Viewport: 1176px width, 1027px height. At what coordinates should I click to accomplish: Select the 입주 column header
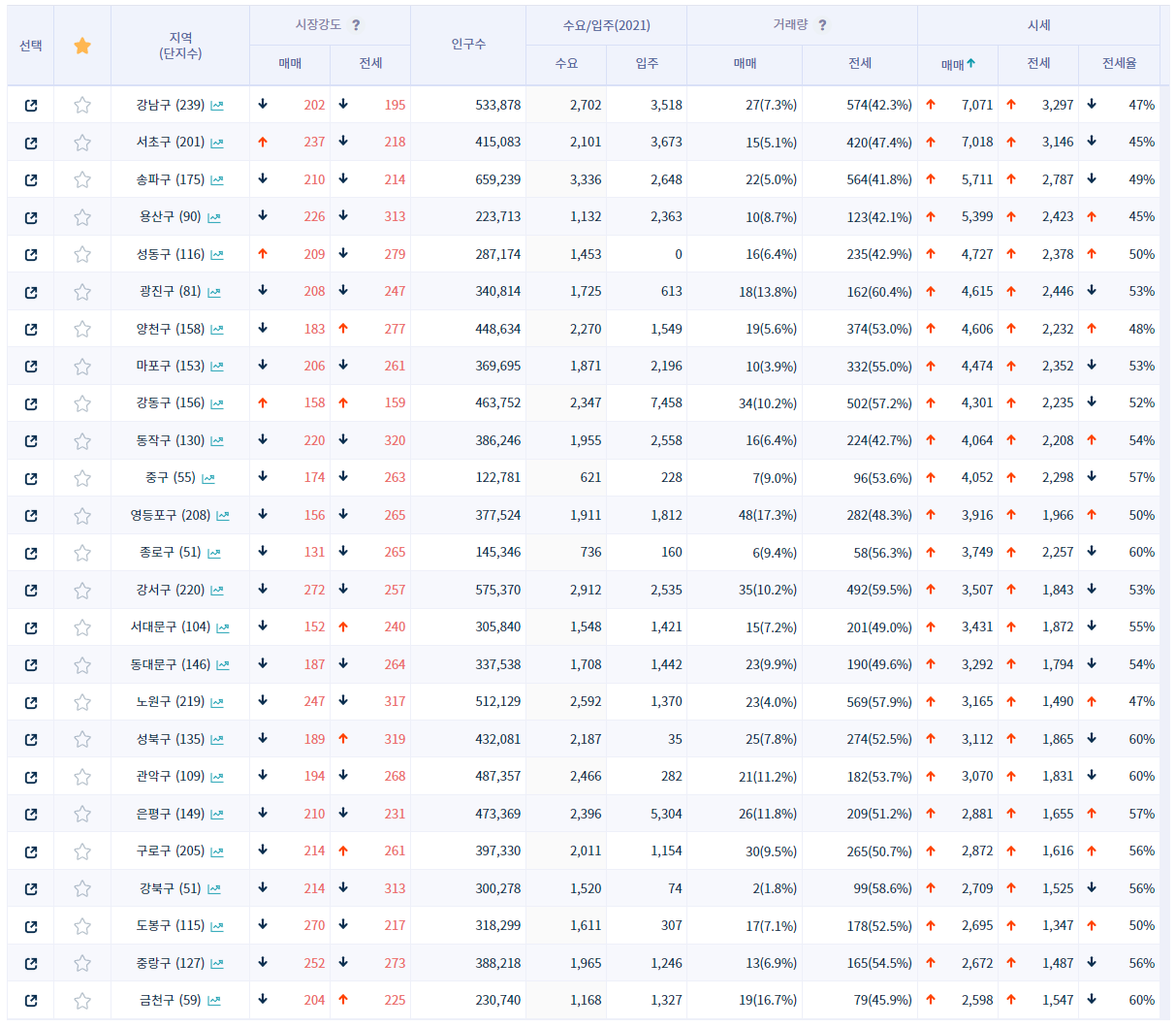point(647,63)
